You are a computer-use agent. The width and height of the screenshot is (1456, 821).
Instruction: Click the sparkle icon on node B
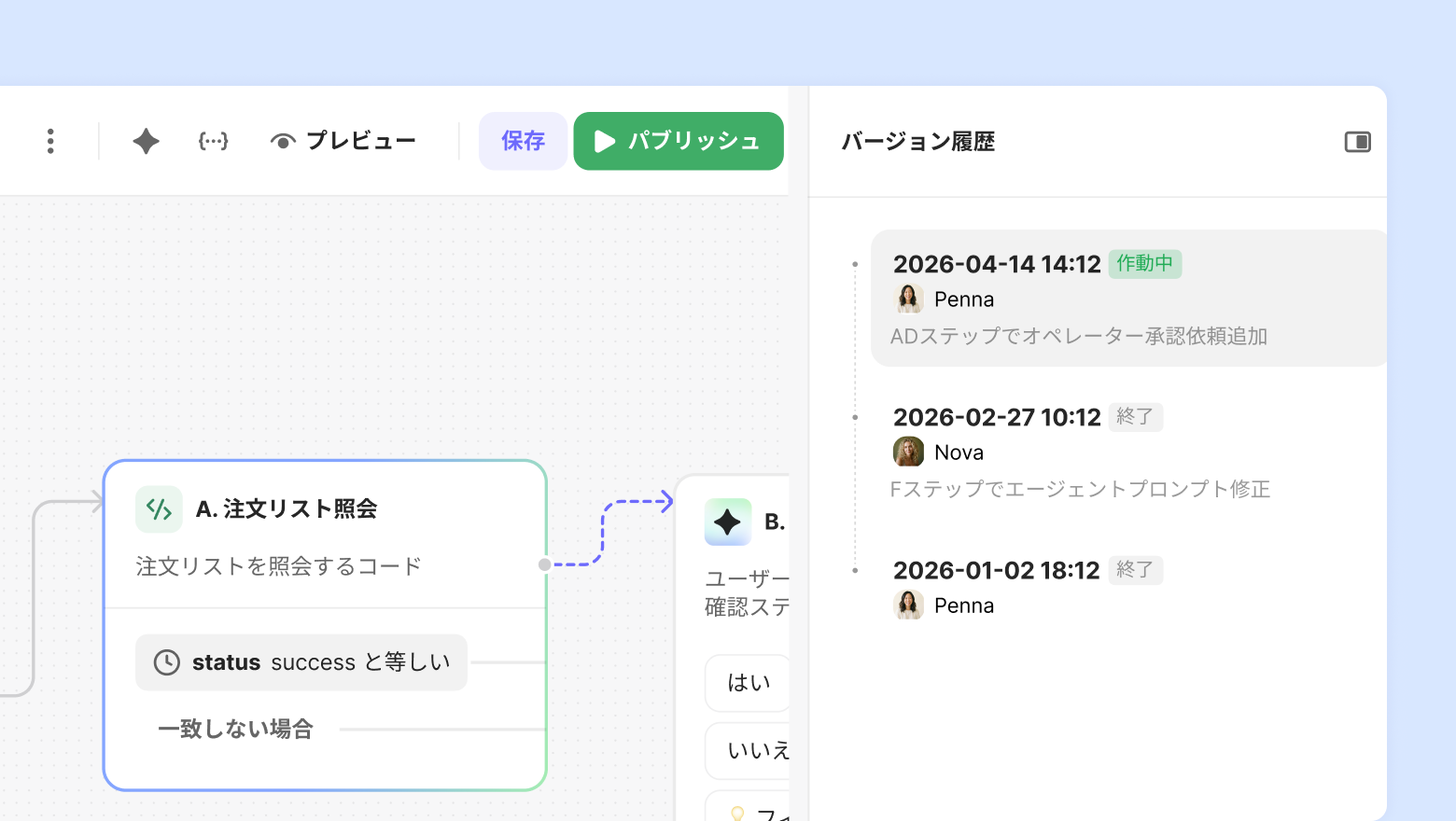coord(728,522)
